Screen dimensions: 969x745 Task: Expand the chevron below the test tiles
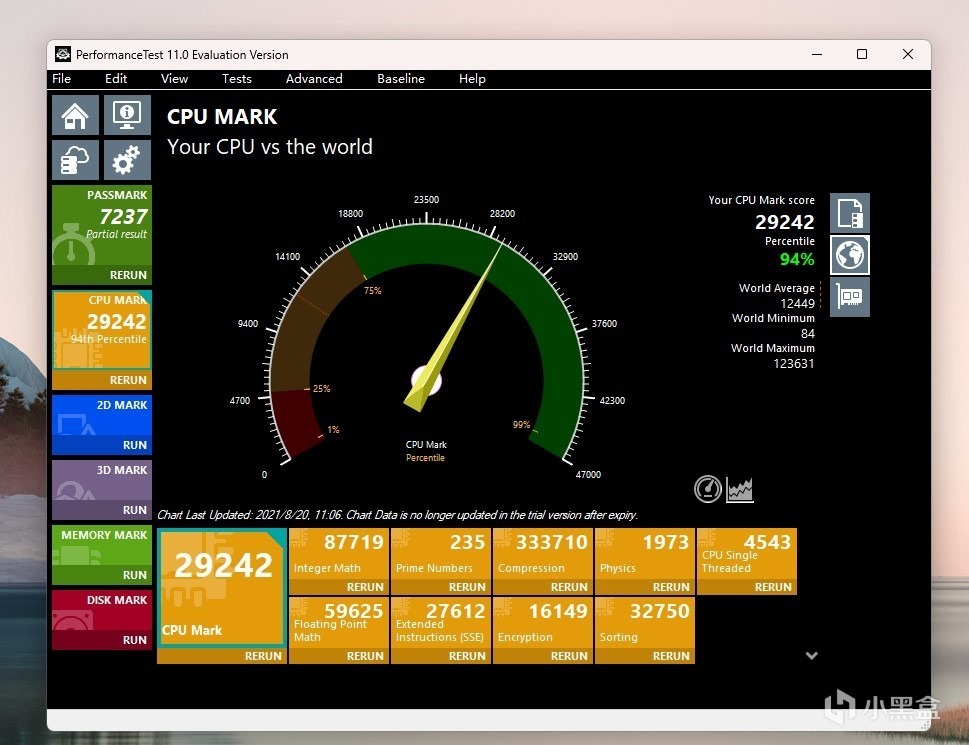pos(812,655)
